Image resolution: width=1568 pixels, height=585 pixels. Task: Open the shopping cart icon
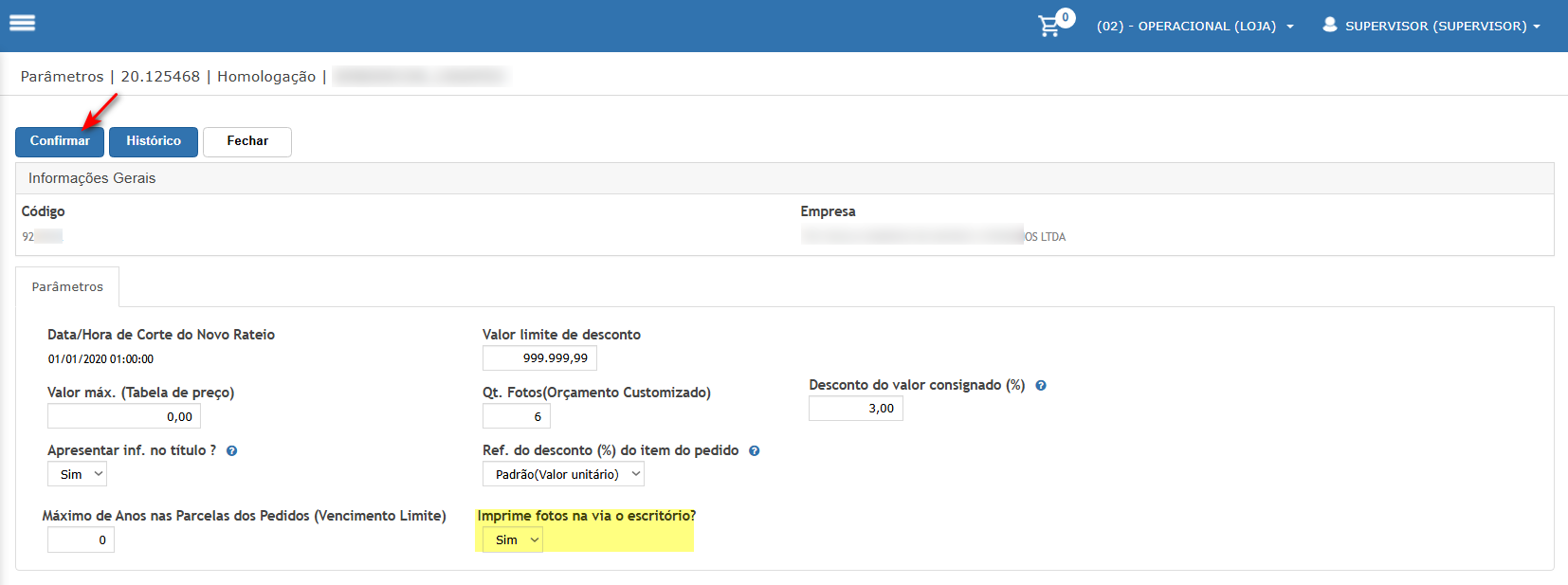pos(1049,26)
